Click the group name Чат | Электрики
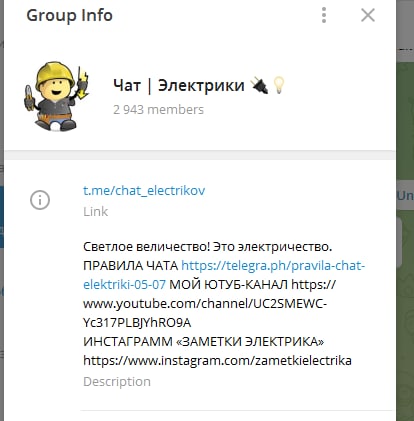The width and height of the screenshot is (414, 421). point(179,85)
